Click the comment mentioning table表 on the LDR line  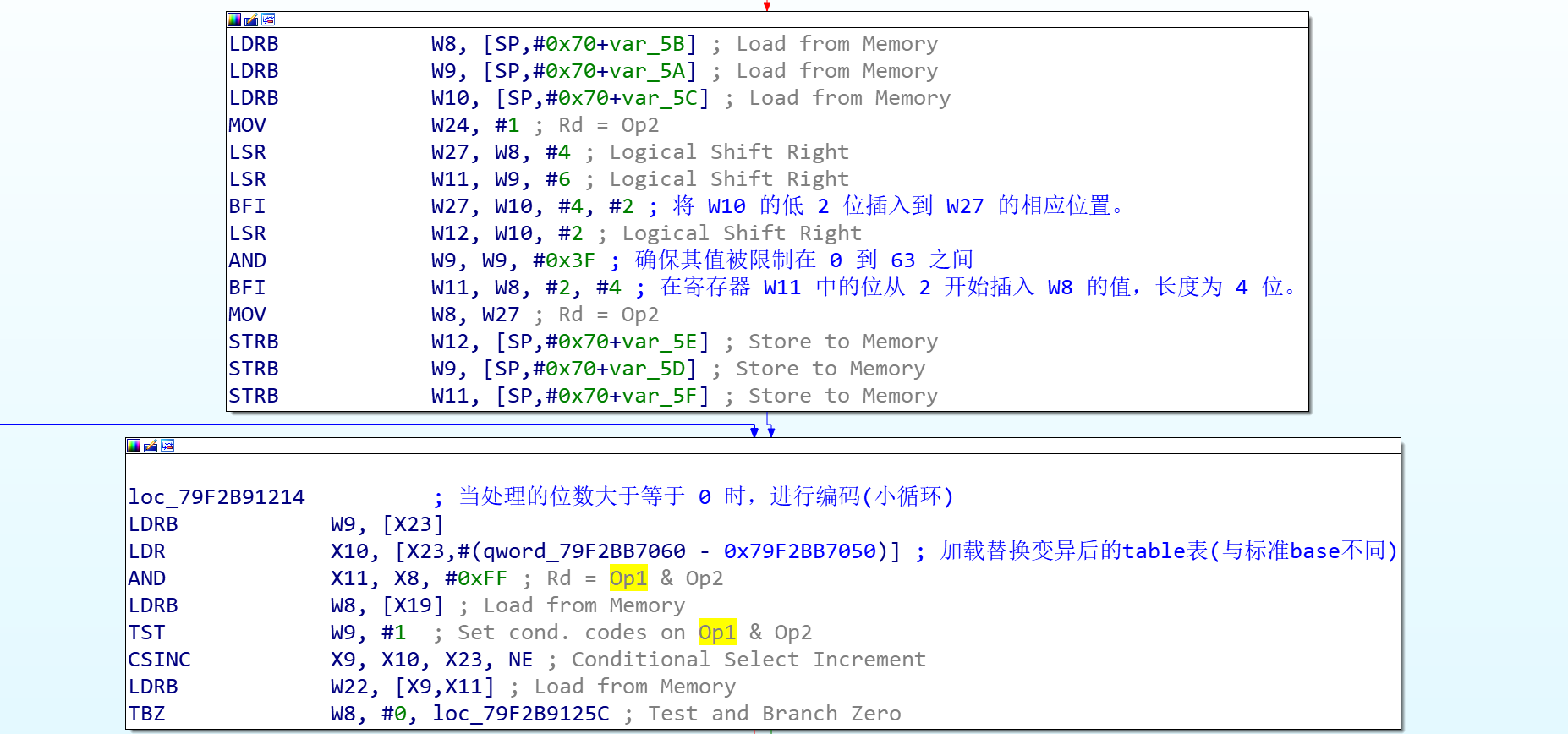pos(1157,551)
